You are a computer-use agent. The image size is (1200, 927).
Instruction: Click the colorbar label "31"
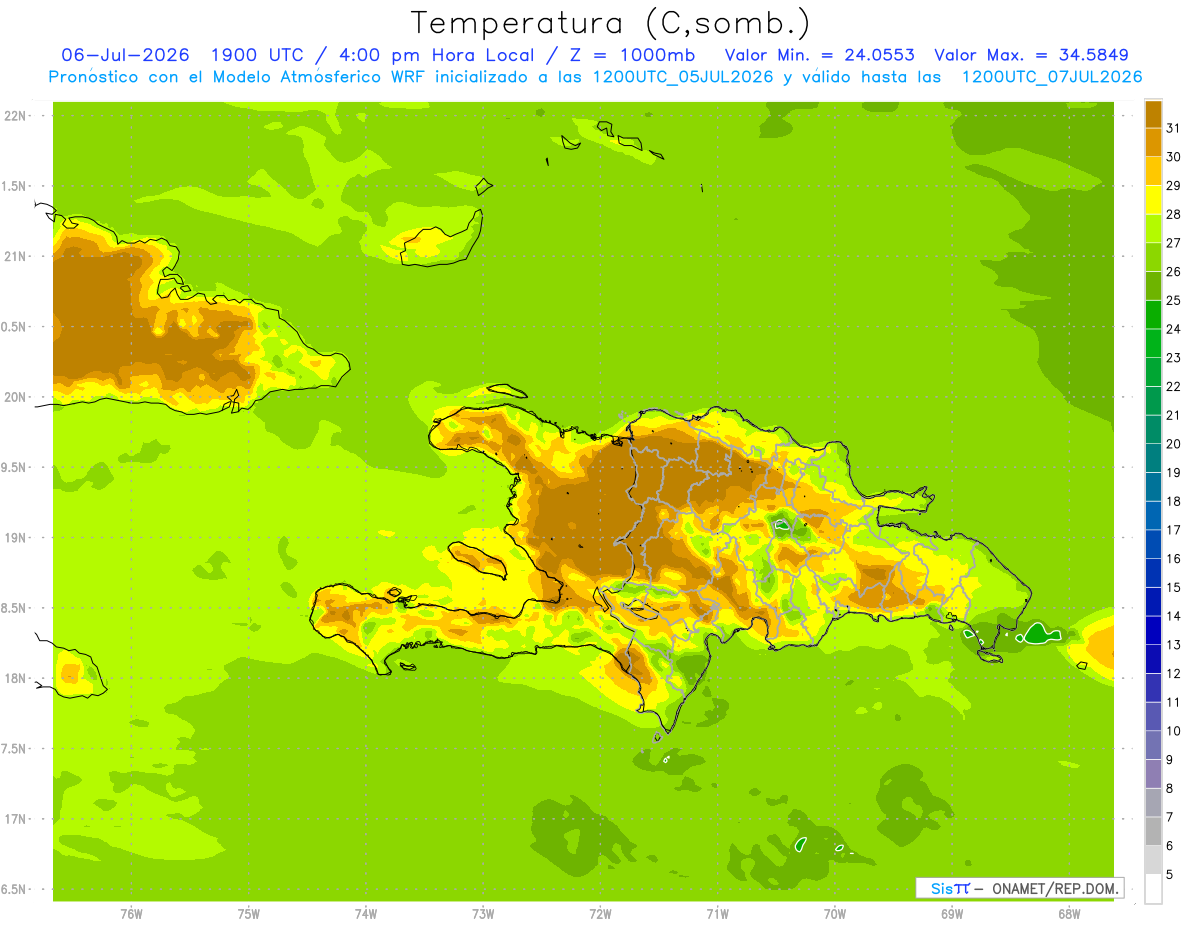(1174, 128)
